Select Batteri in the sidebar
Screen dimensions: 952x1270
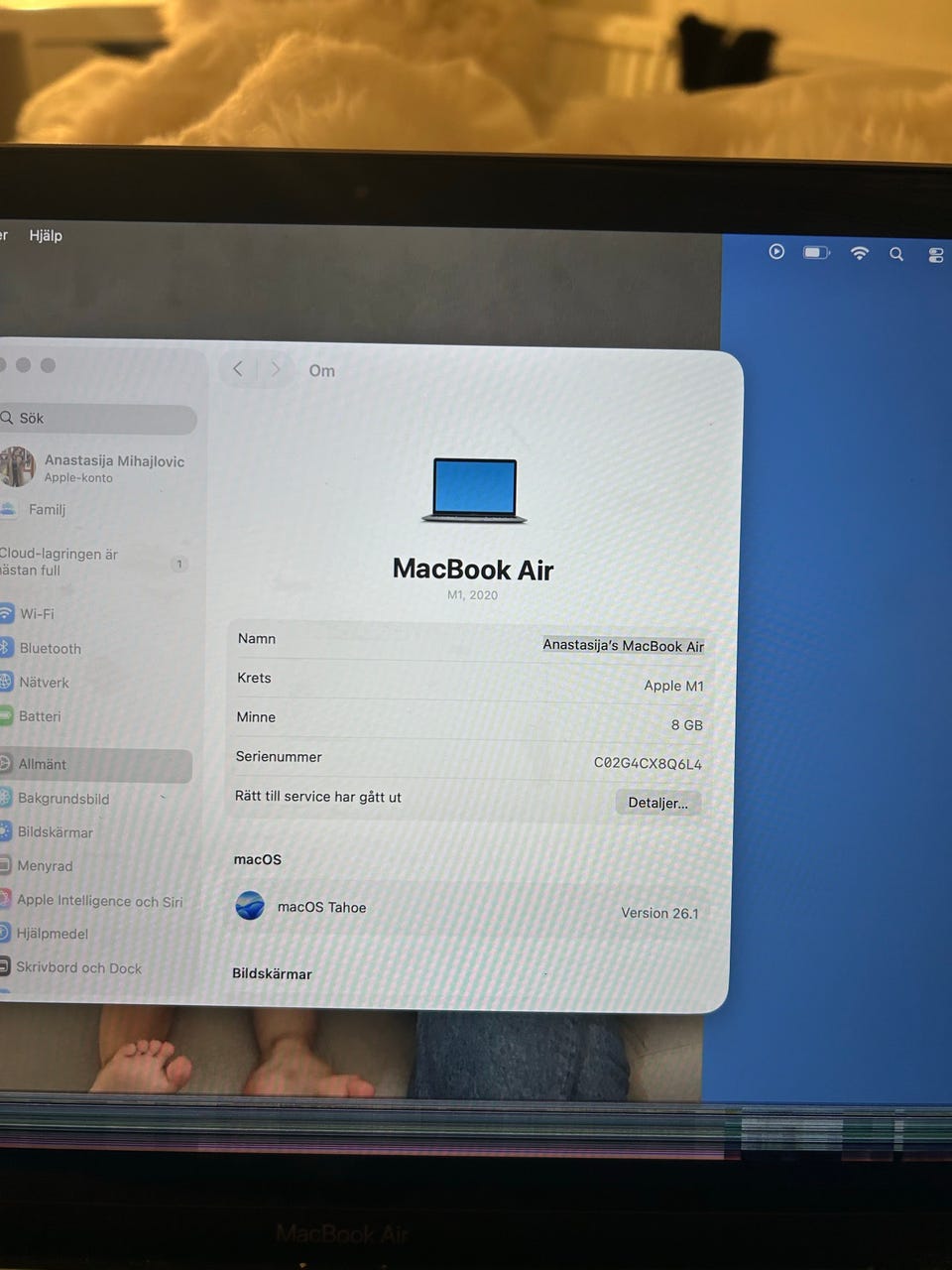(x=40, y=716)
